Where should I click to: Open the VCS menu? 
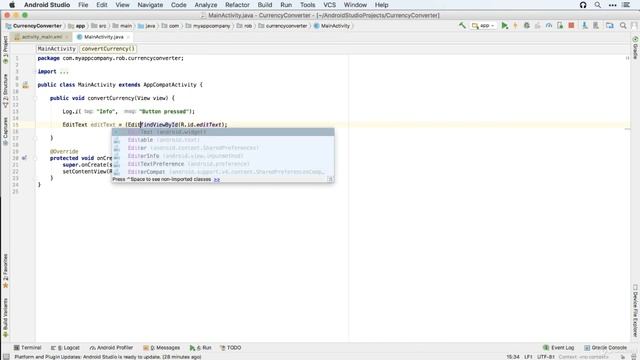coord(329,5)
